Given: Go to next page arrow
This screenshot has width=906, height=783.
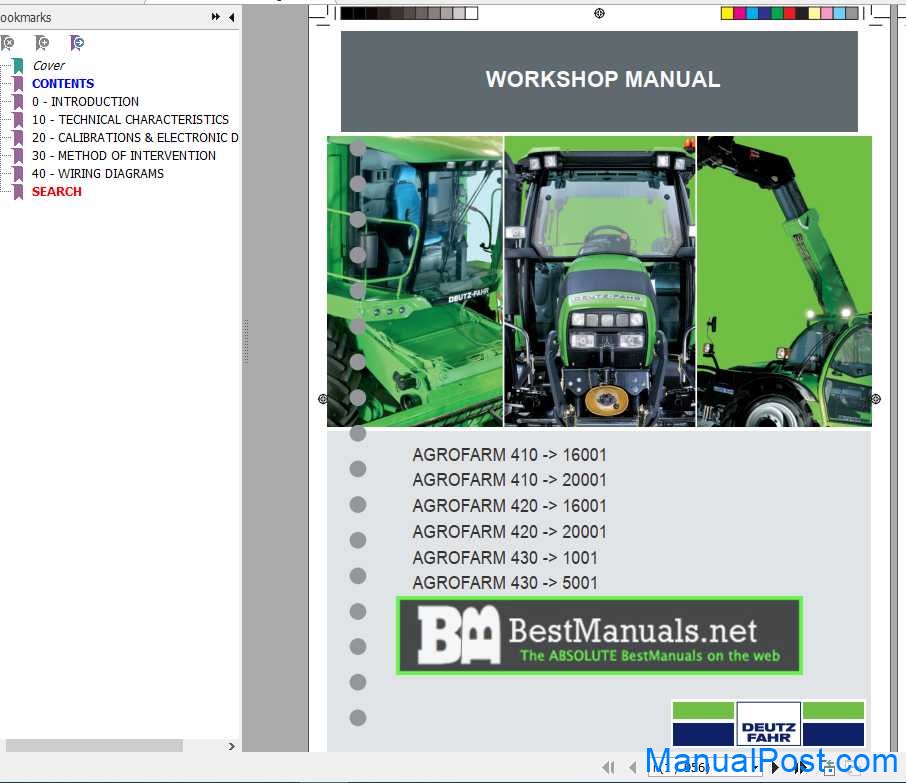Looking at the screenshot, I should coord(775,767).
